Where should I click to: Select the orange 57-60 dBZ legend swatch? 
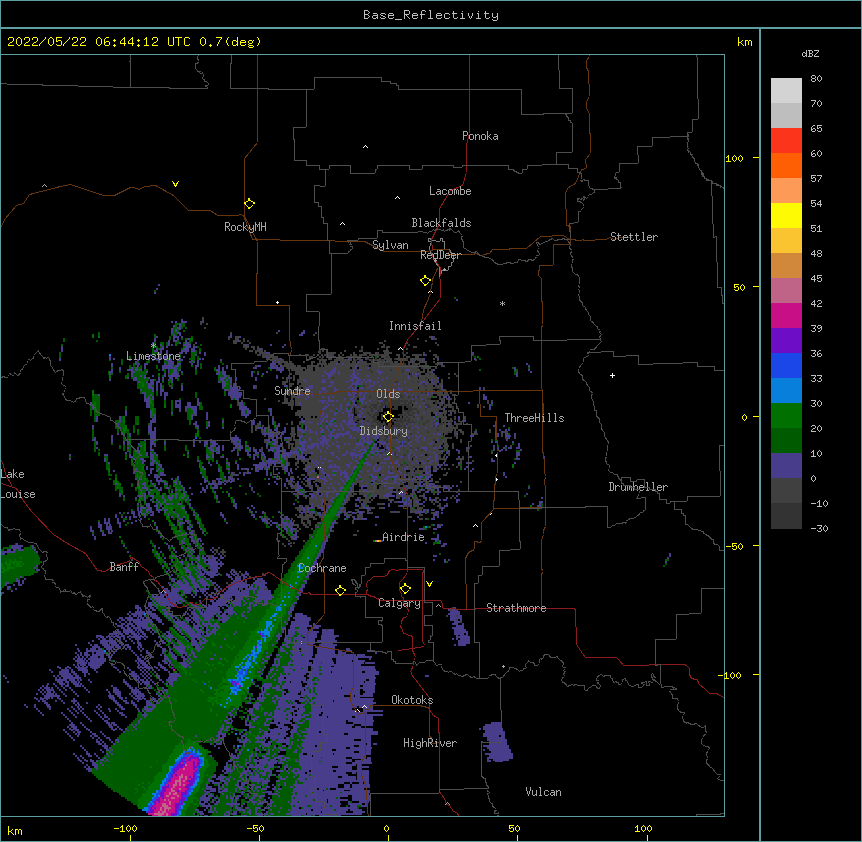(x=786, y=165)
